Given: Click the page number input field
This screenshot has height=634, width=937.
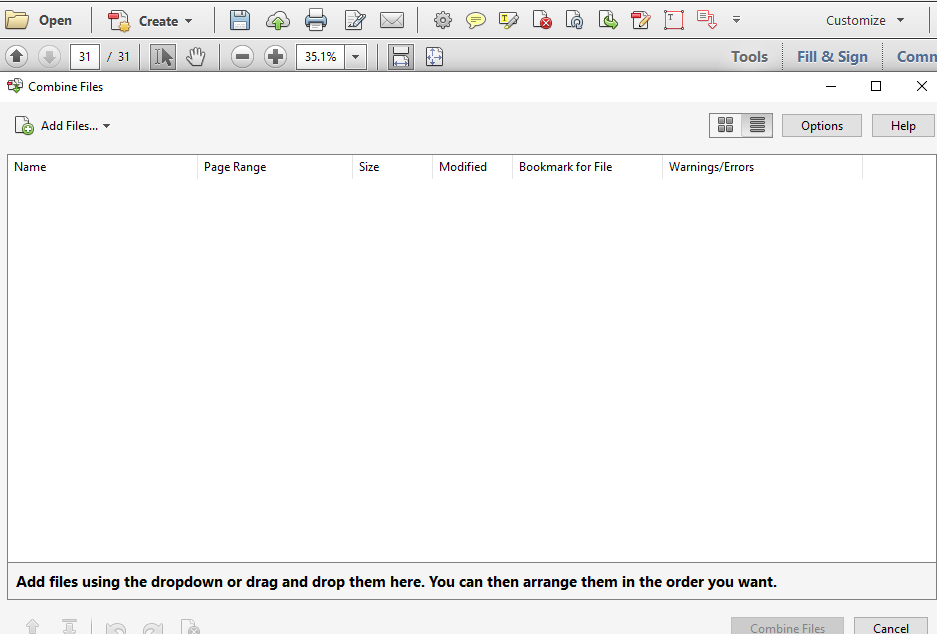Looking at the screenshot, I should 84,57.
